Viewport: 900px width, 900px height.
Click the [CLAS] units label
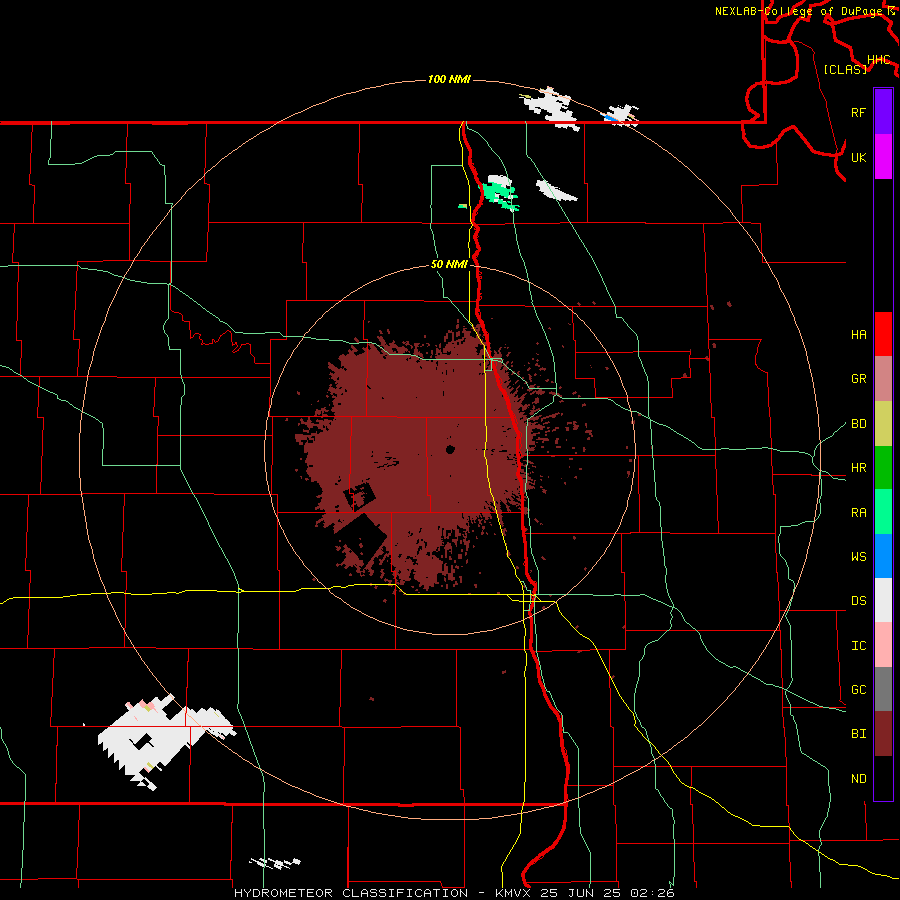(845, 69)
